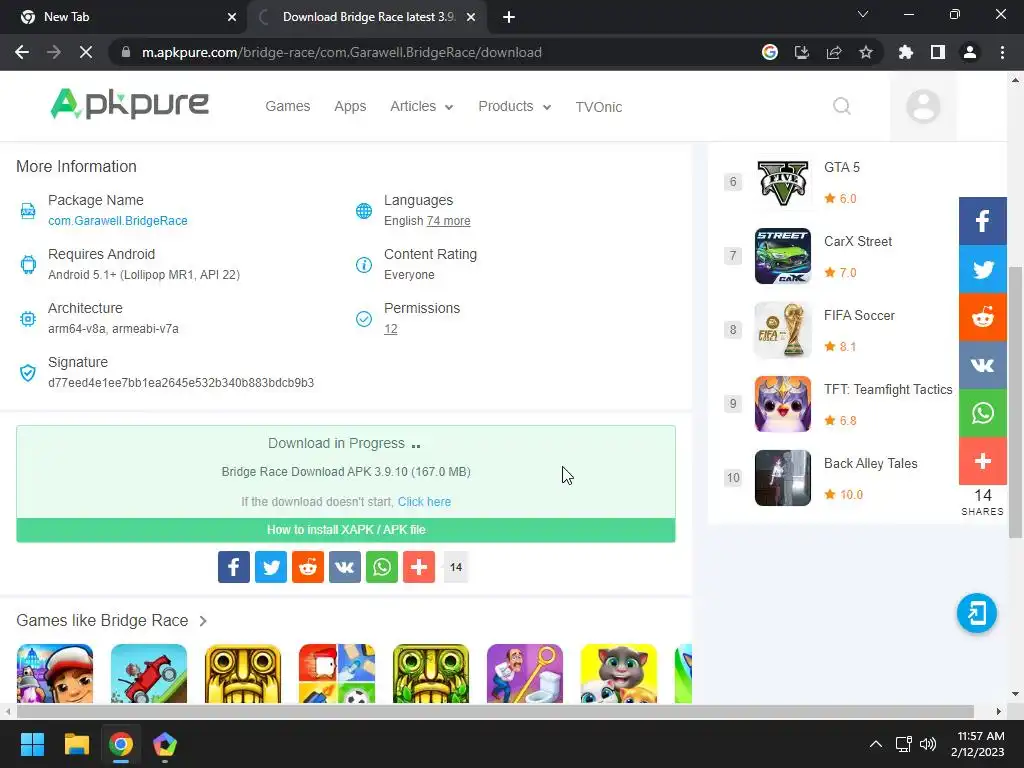1024x768 pixels.
Task: Open the Games menu item
Action: (287, 106)
